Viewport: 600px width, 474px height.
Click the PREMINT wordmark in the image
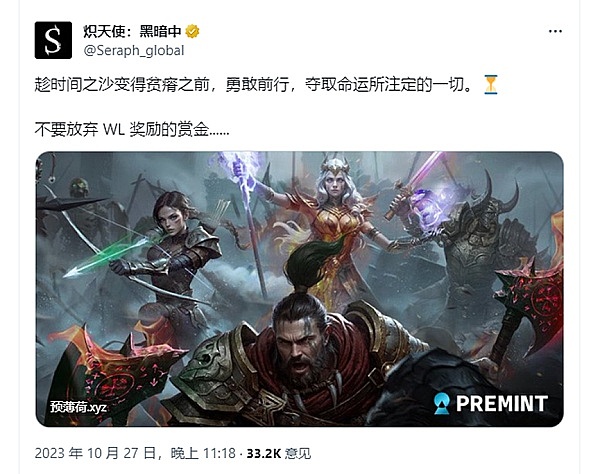pyautogui.click(x=502, y=404)
